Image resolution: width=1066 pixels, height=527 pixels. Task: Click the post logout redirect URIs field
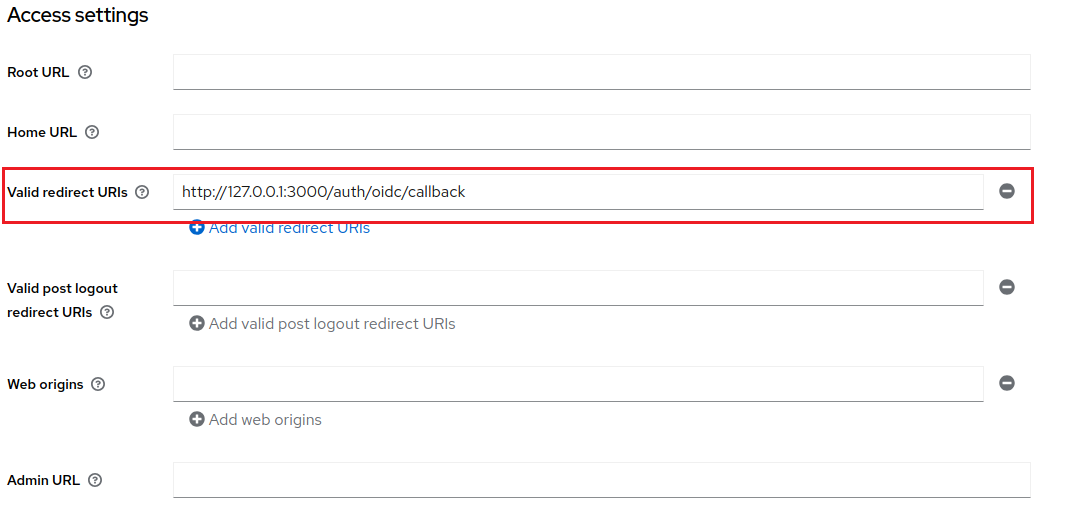pos(578,288)
